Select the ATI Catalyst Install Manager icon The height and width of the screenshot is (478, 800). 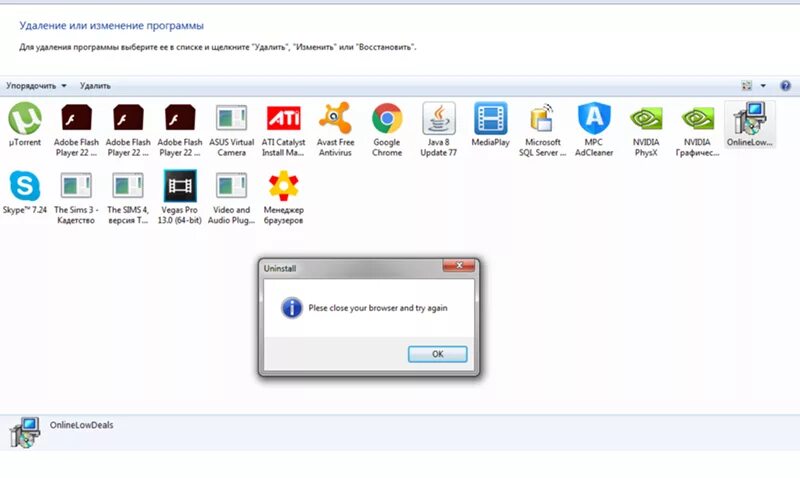[x=284, y=118]
